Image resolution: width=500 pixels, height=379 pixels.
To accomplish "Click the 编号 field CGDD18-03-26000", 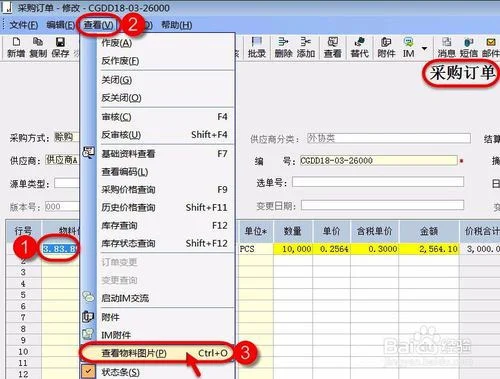I will [x=378, y=161].
